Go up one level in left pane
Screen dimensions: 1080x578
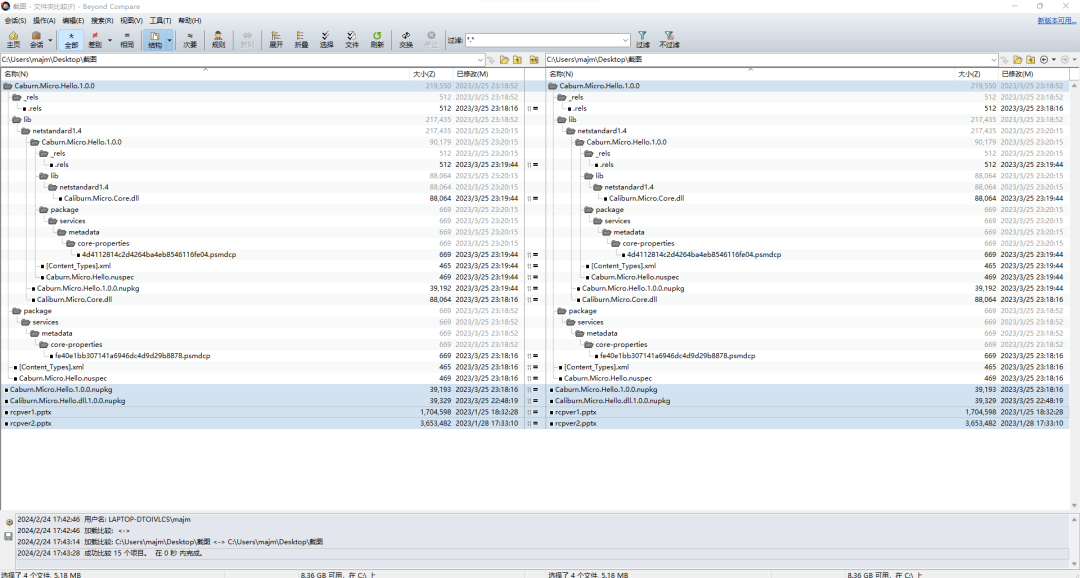coord(517,60)
